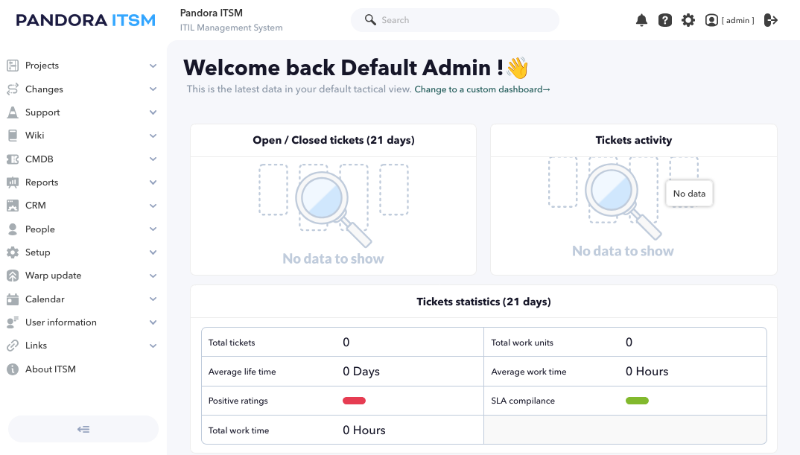Expand the Reports menu chevron
The image size is (800, 455).
pyautogui.click(x=153, y=182)
